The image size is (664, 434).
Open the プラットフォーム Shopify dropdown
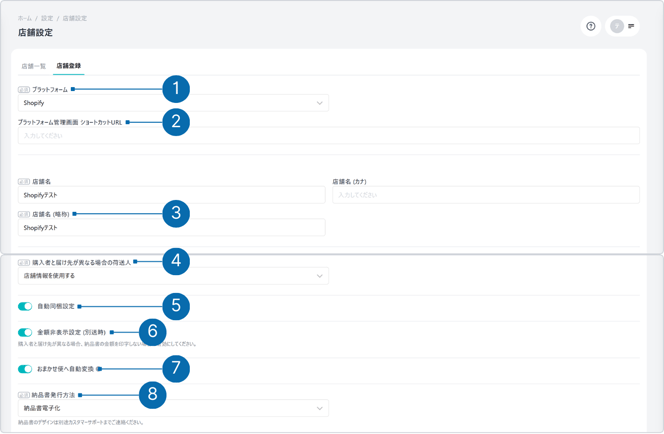point(173,103)
